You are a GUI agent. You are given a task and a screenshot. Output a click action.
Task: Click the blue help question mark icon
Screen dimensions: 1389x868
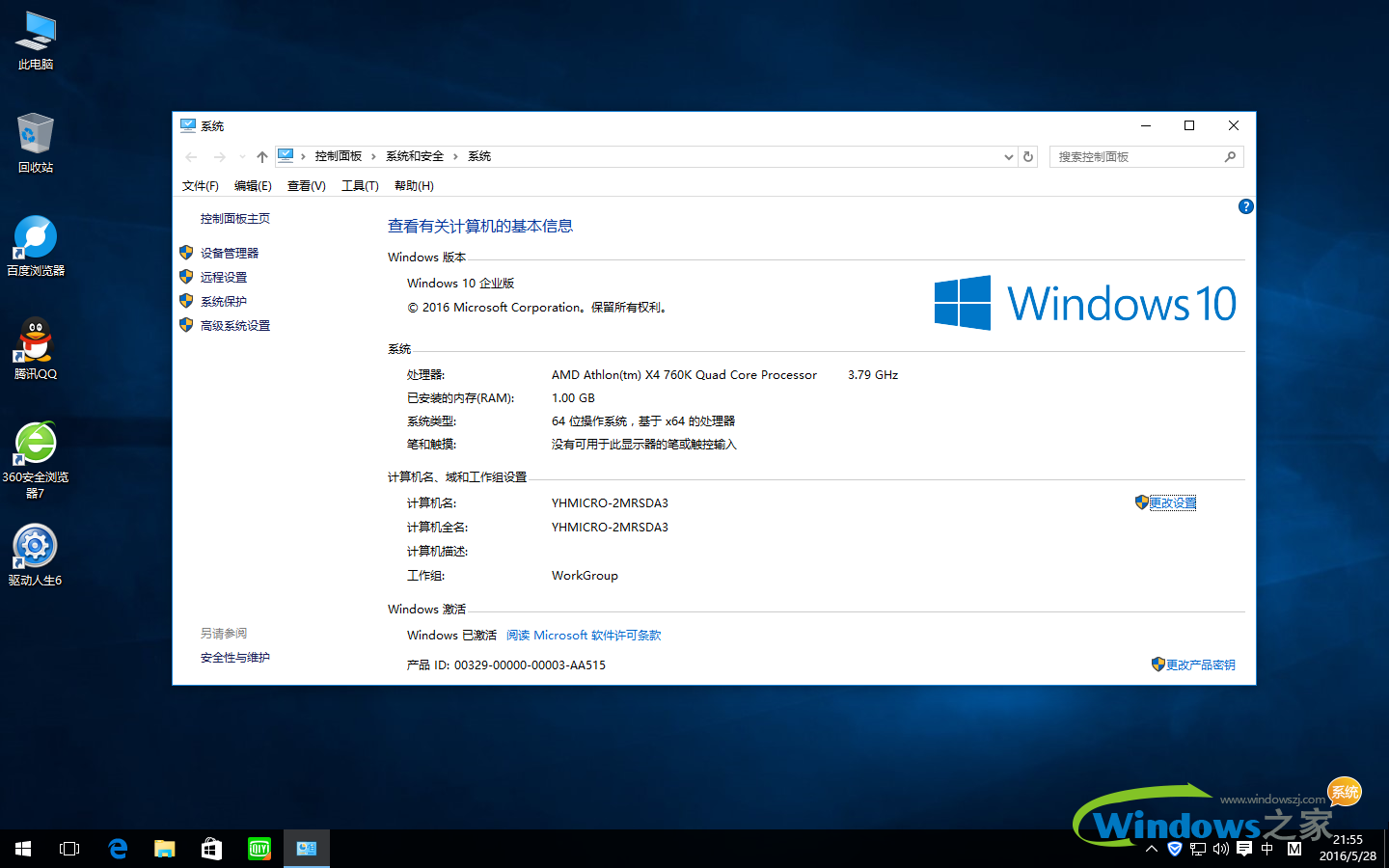[1245, 205]
